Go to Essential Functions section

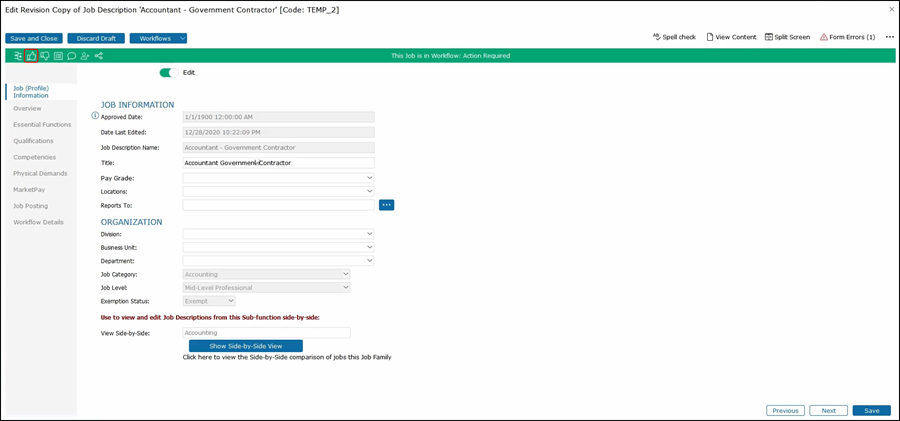coord(42,125)
